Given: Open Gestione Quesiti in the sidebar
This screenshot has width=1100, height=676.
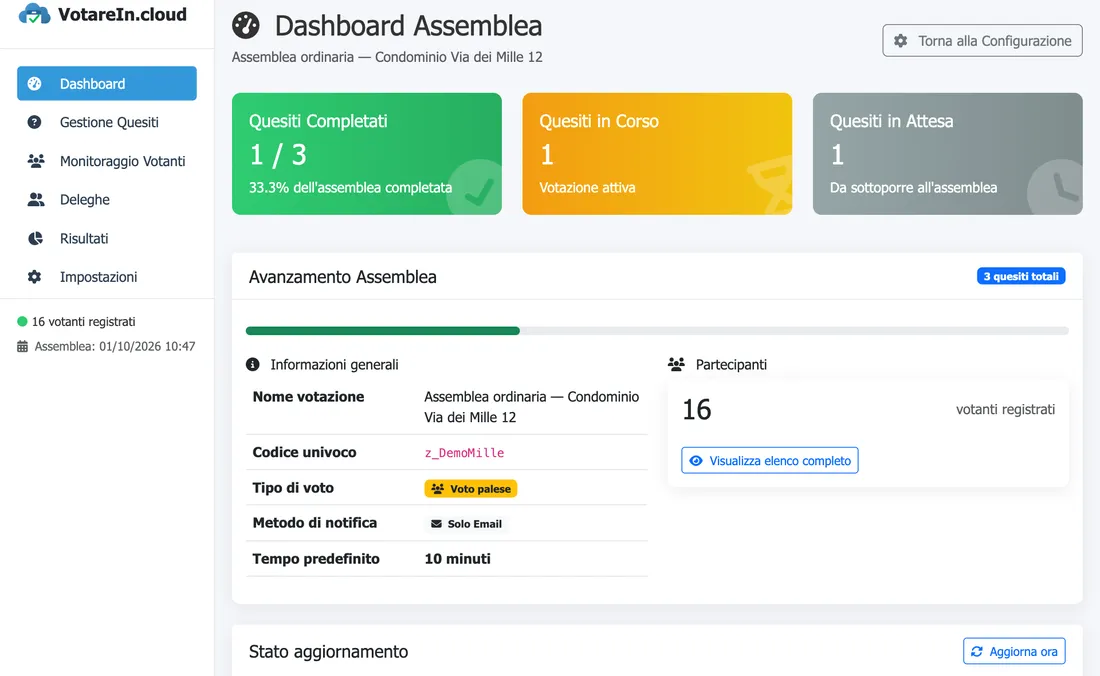Looking at the screenshot, I should (107, 122).
